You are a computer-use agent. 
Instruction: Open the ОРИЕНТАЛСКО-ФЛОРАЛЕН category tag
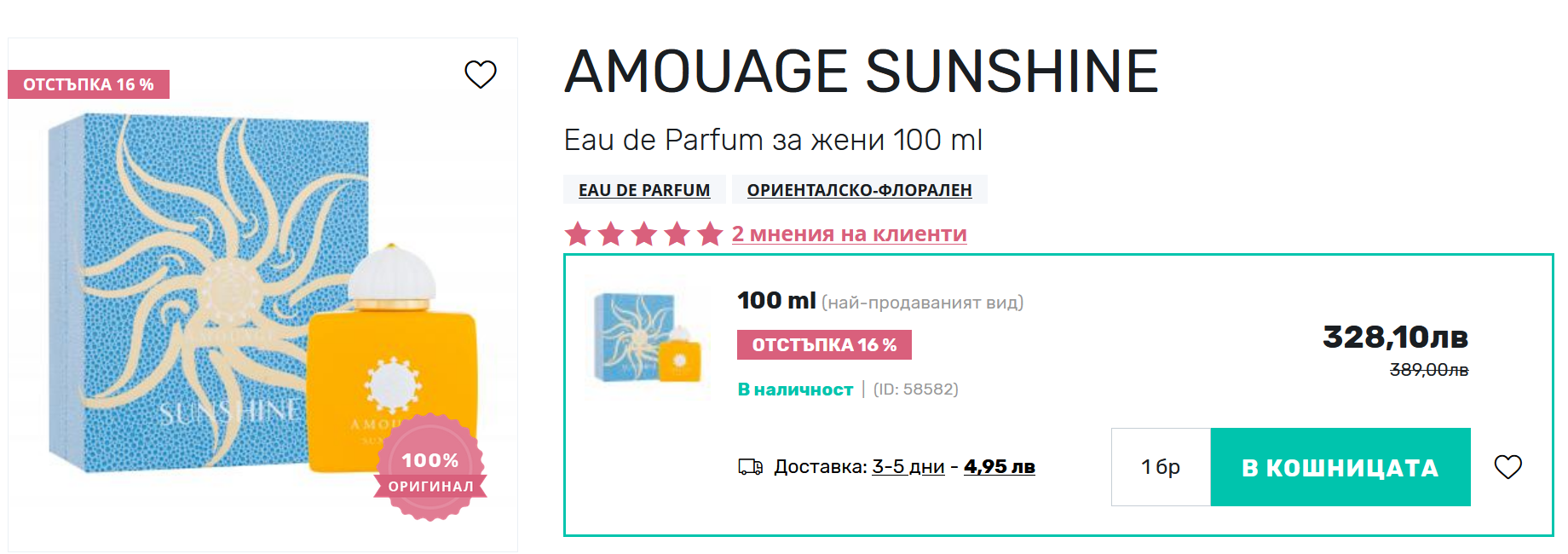(x=859, y=190)
